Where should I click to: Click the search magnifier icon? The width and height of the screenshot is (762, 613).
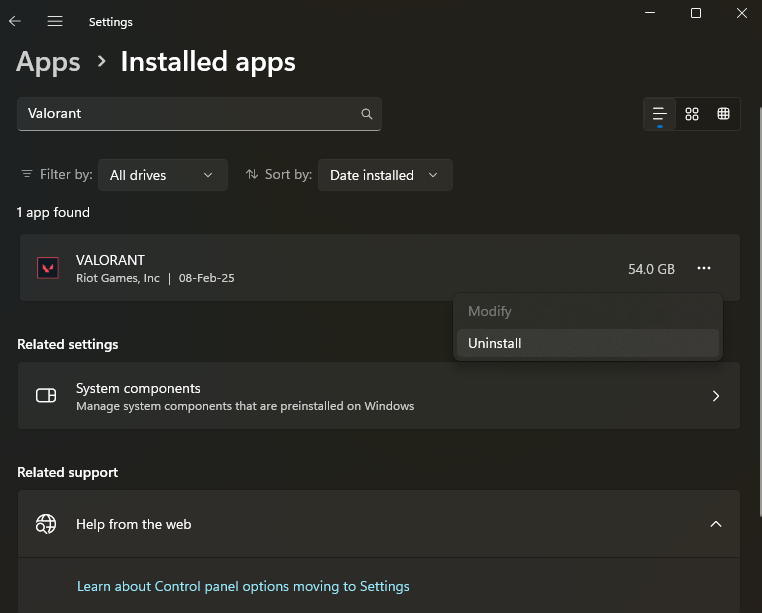367,114
